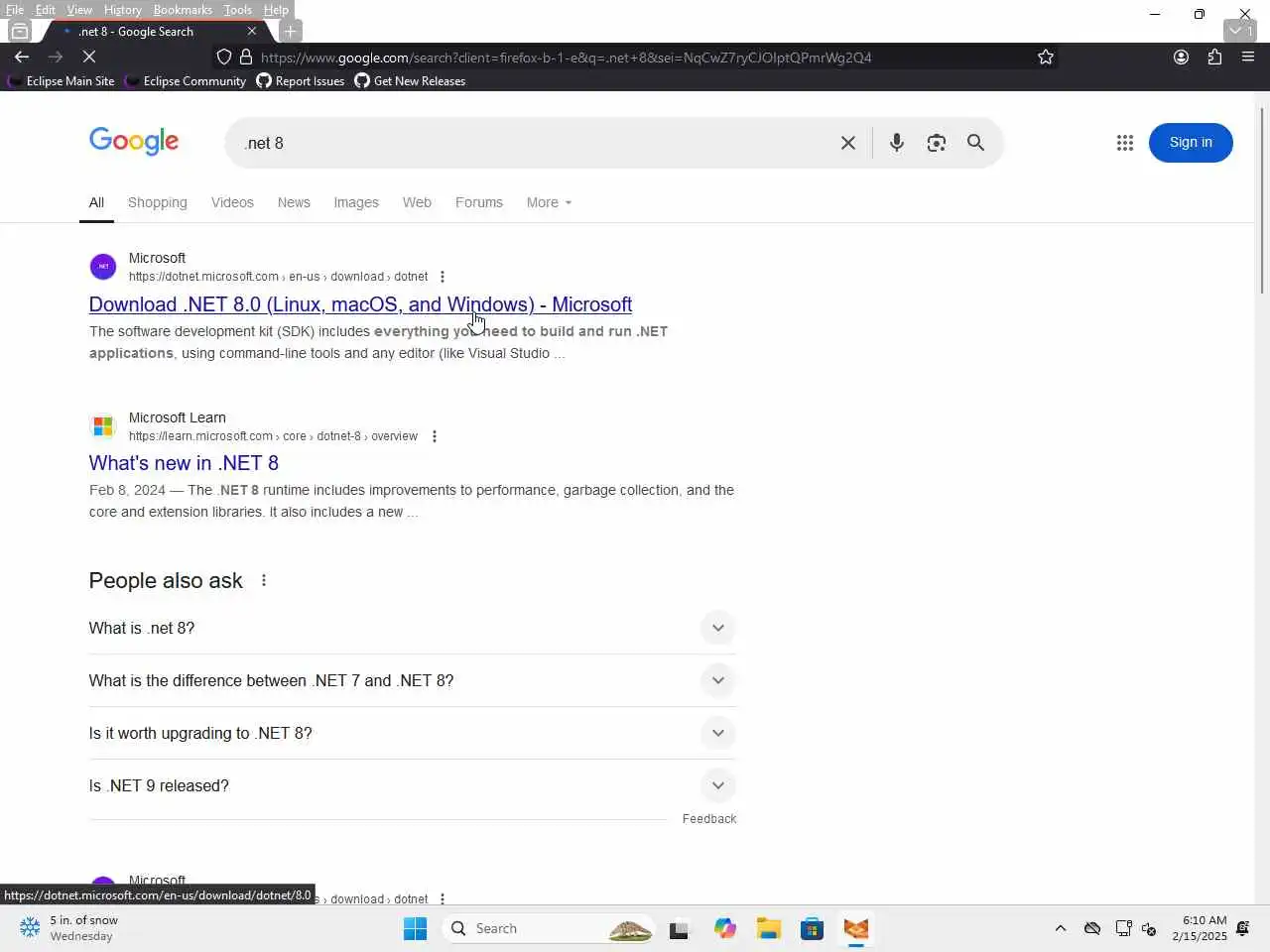Stop loading page with X button
Image resolution: width=1270 pixels, height=952 pixels.
click(88, 57)
